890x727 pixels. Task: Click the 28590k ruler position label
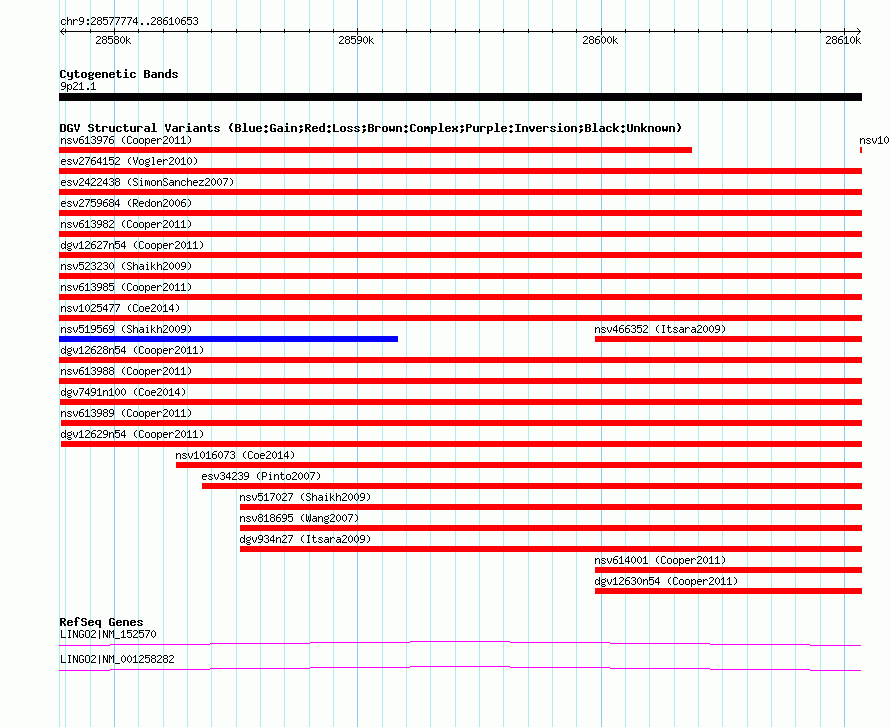[x=356, y=40]
